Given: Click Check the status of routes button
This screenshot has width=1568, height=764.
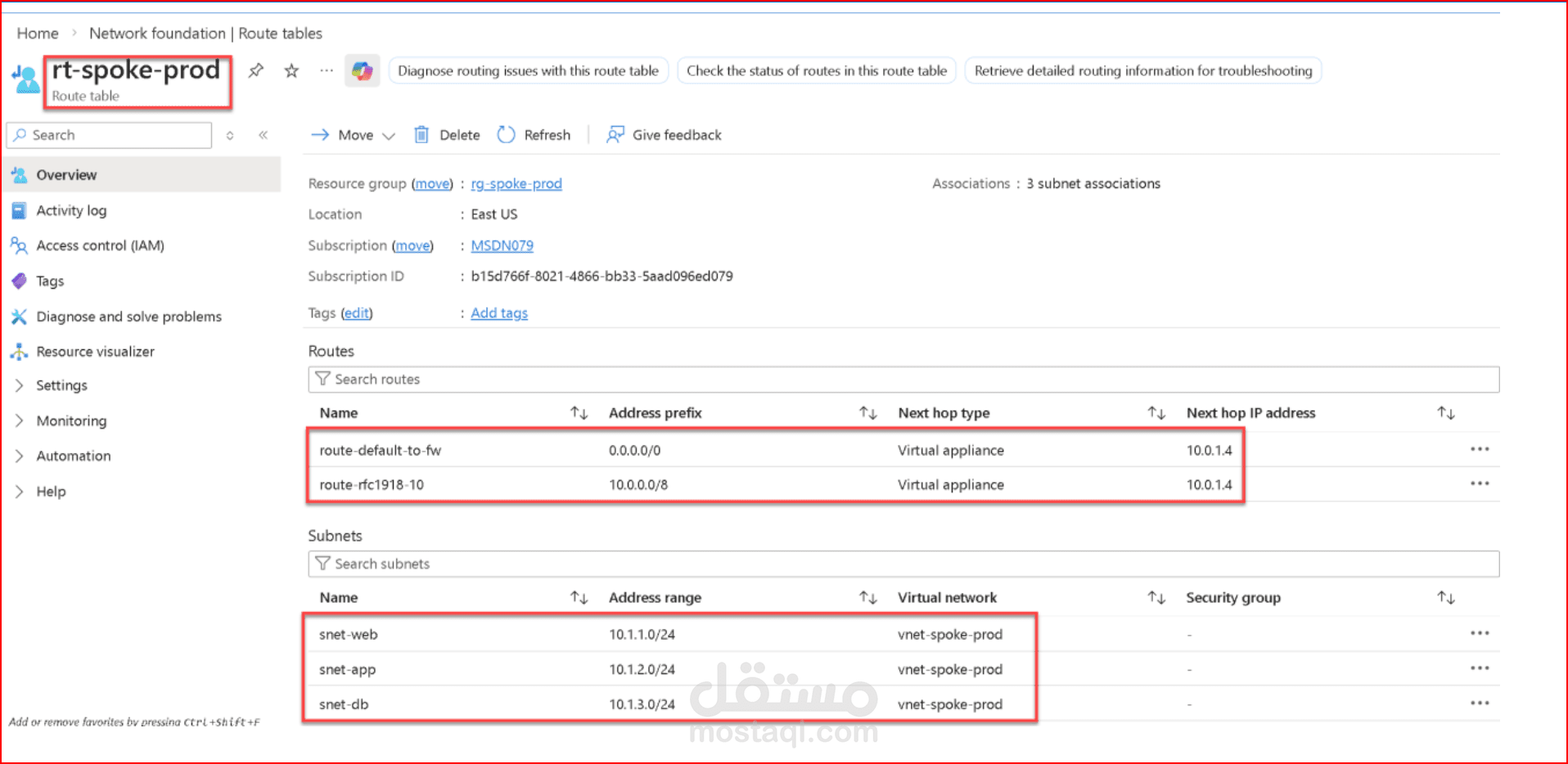Looking at the screenshot, I should click(x=816, y=70).
